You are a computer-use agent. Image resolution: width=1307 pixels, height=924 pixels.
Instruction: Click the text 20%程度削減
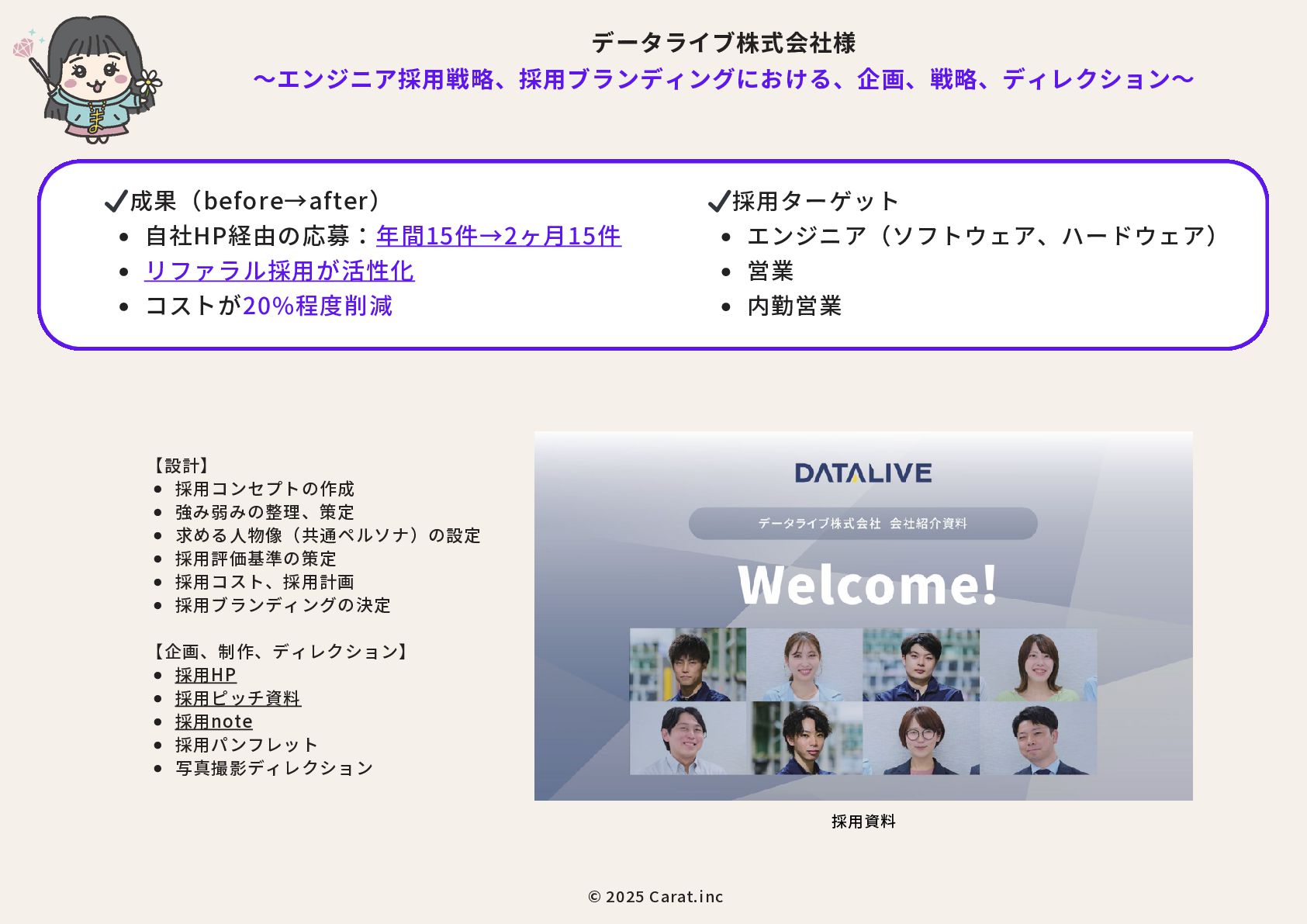coord(318,306)
